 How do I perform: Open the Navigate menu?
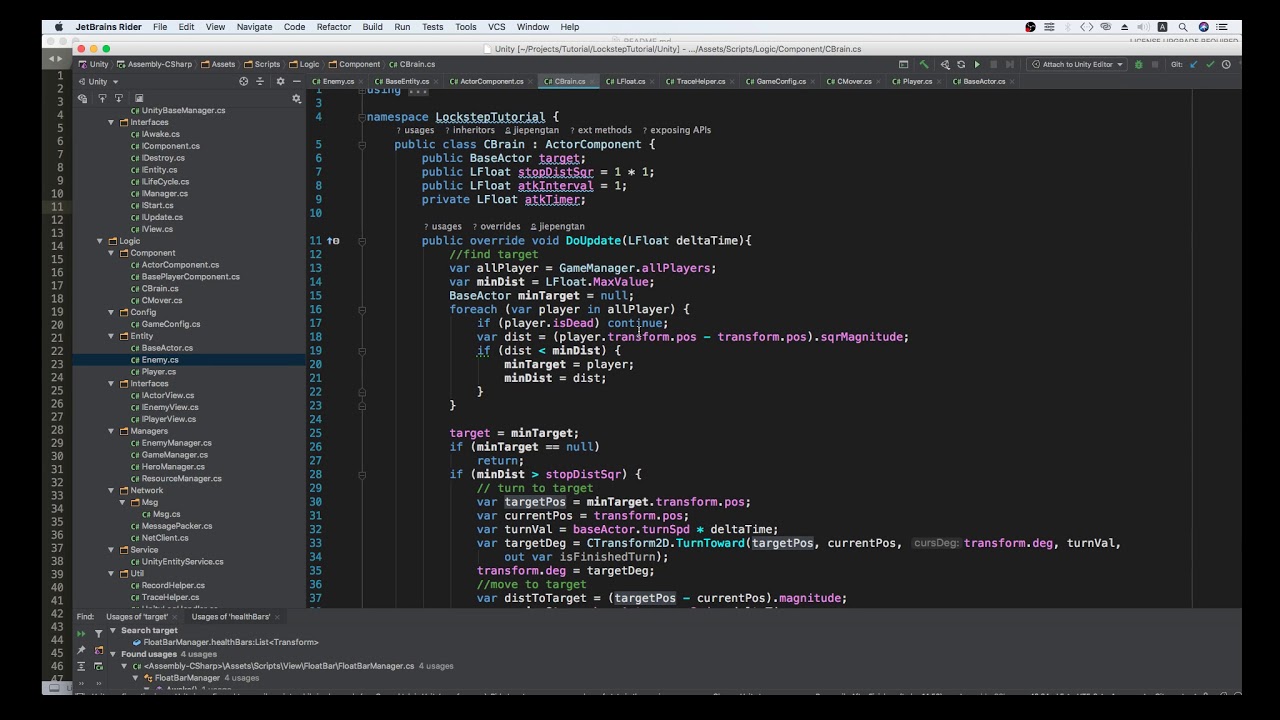click(x=254, y=27)
